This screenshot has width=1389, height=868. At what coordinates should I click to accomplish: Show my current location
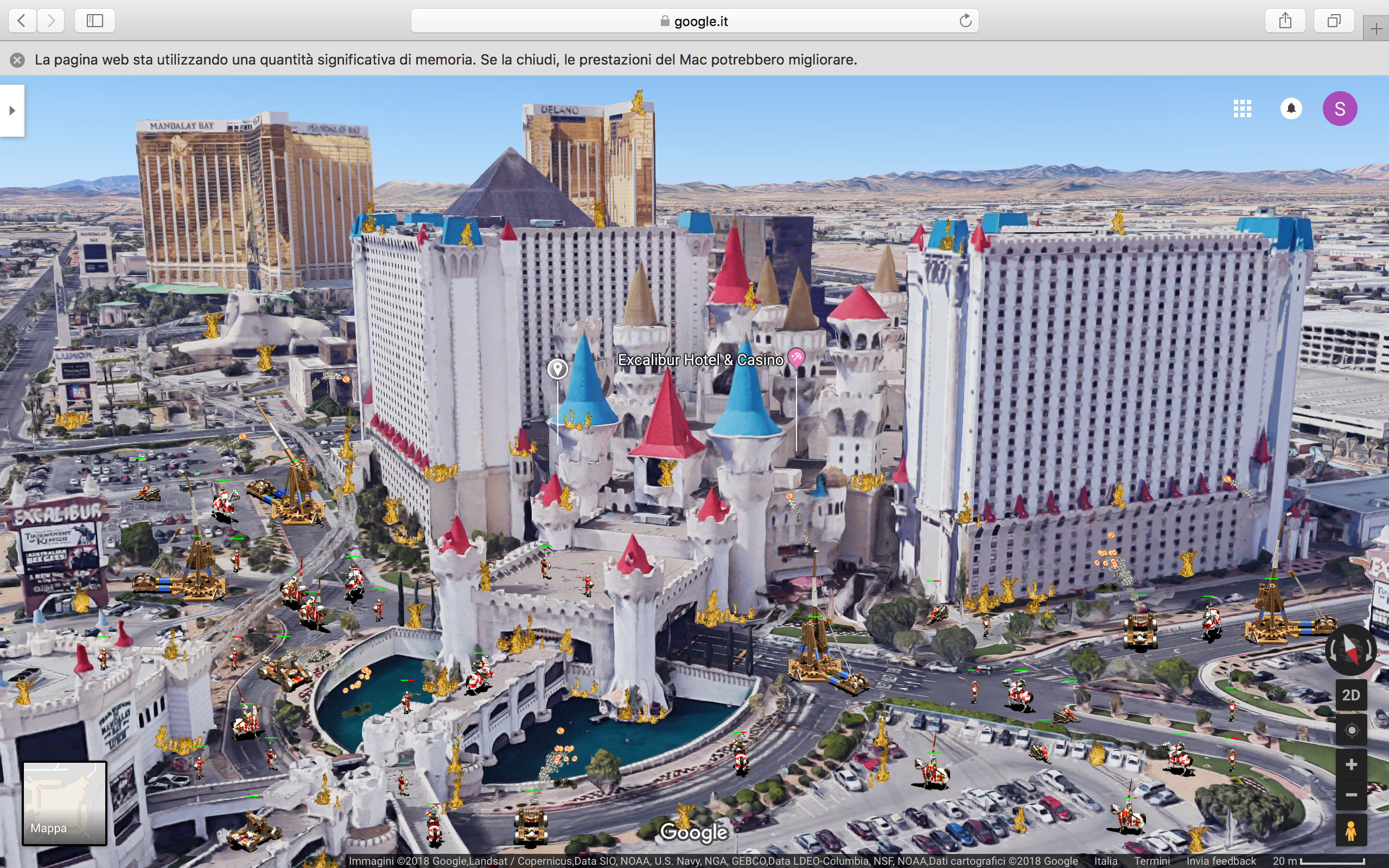coord(1351,730)
